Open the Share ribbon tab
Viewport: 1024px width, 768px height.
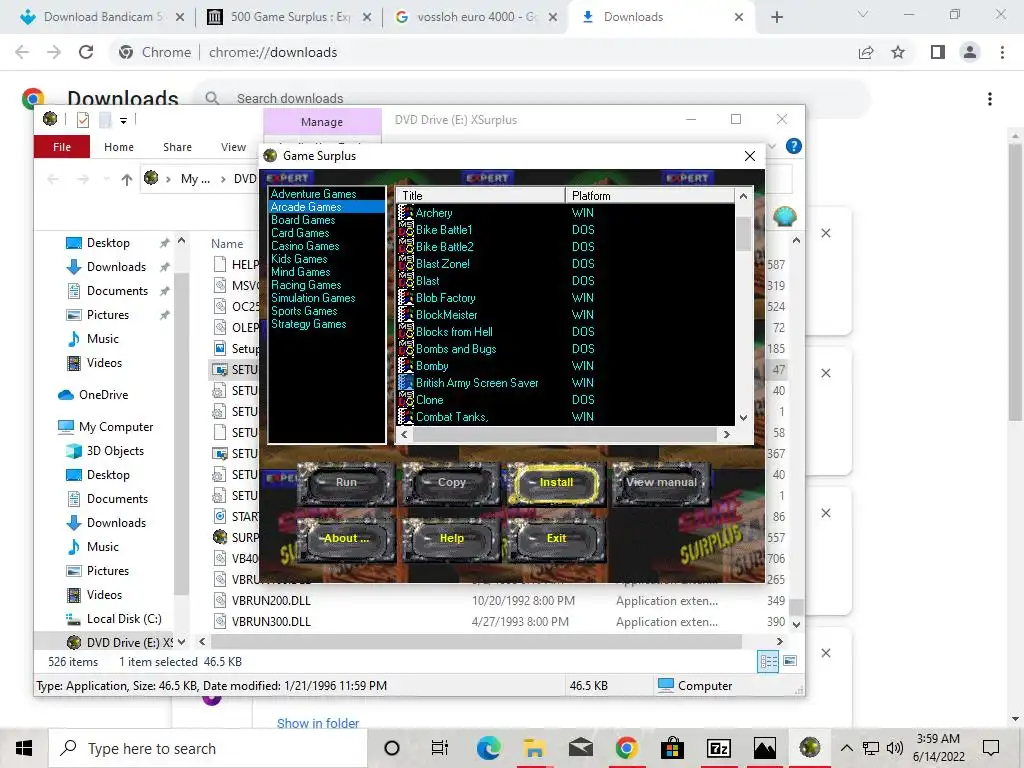178,147
